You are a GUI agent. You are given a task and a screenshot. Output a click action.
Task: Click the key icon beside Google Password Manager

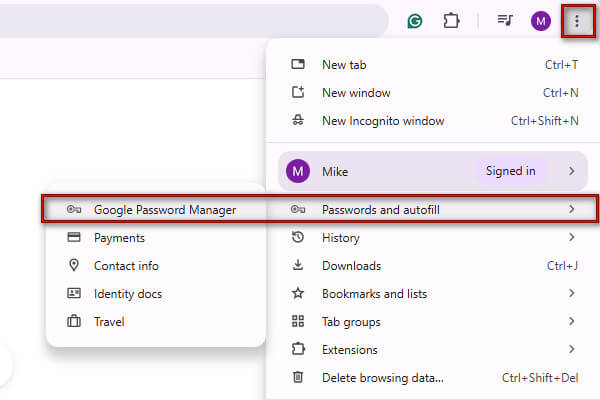tap(74, 209)
